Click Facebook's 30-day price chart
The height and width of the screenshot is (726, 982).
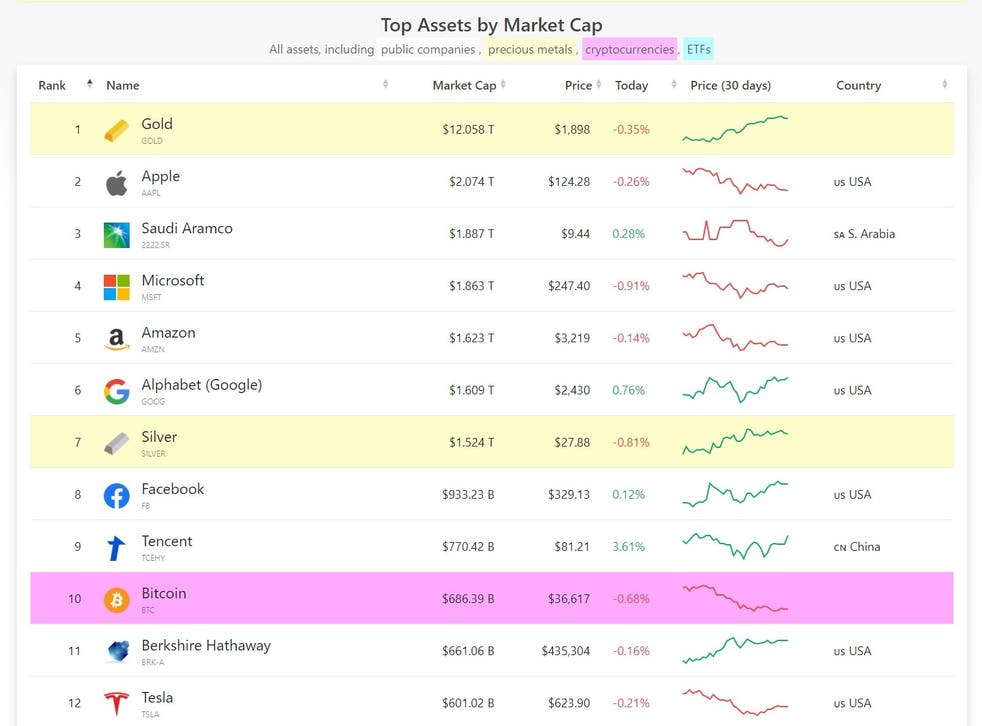pos(735,494)
